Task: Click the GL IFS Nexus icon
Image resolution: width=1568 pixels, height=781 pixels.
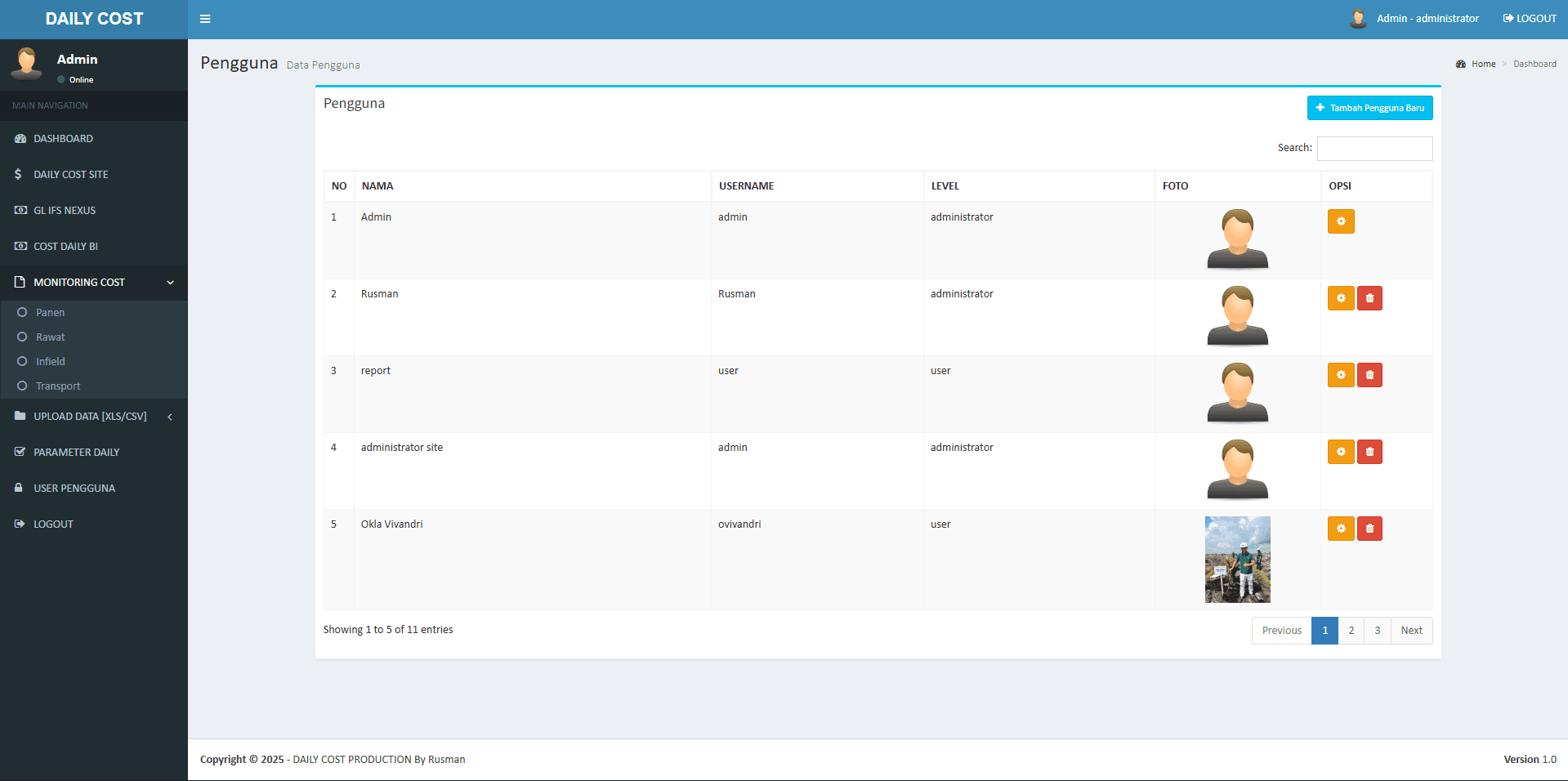Action: pos(20,210)
